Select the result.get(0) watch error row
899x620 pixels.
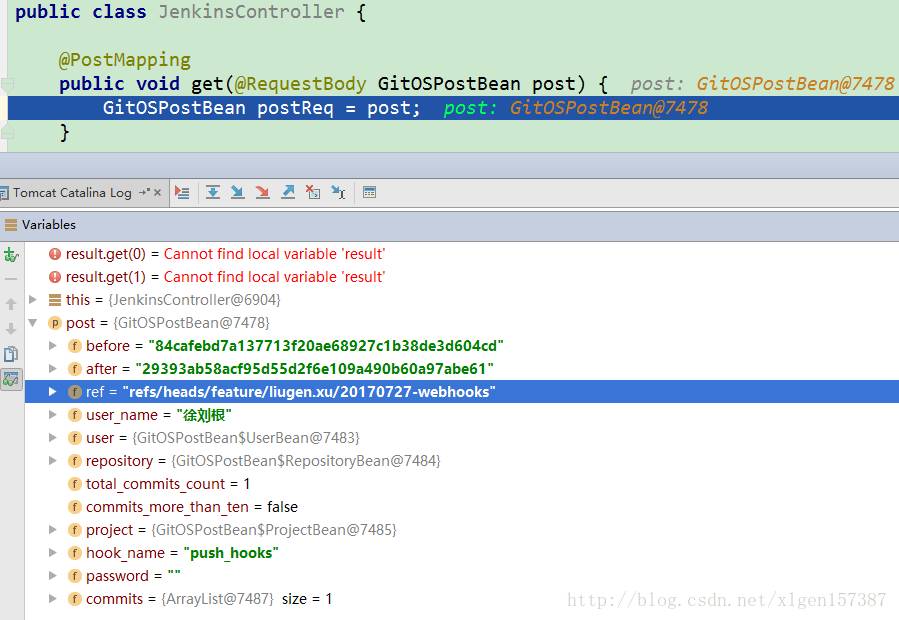(x=462, y=254)
